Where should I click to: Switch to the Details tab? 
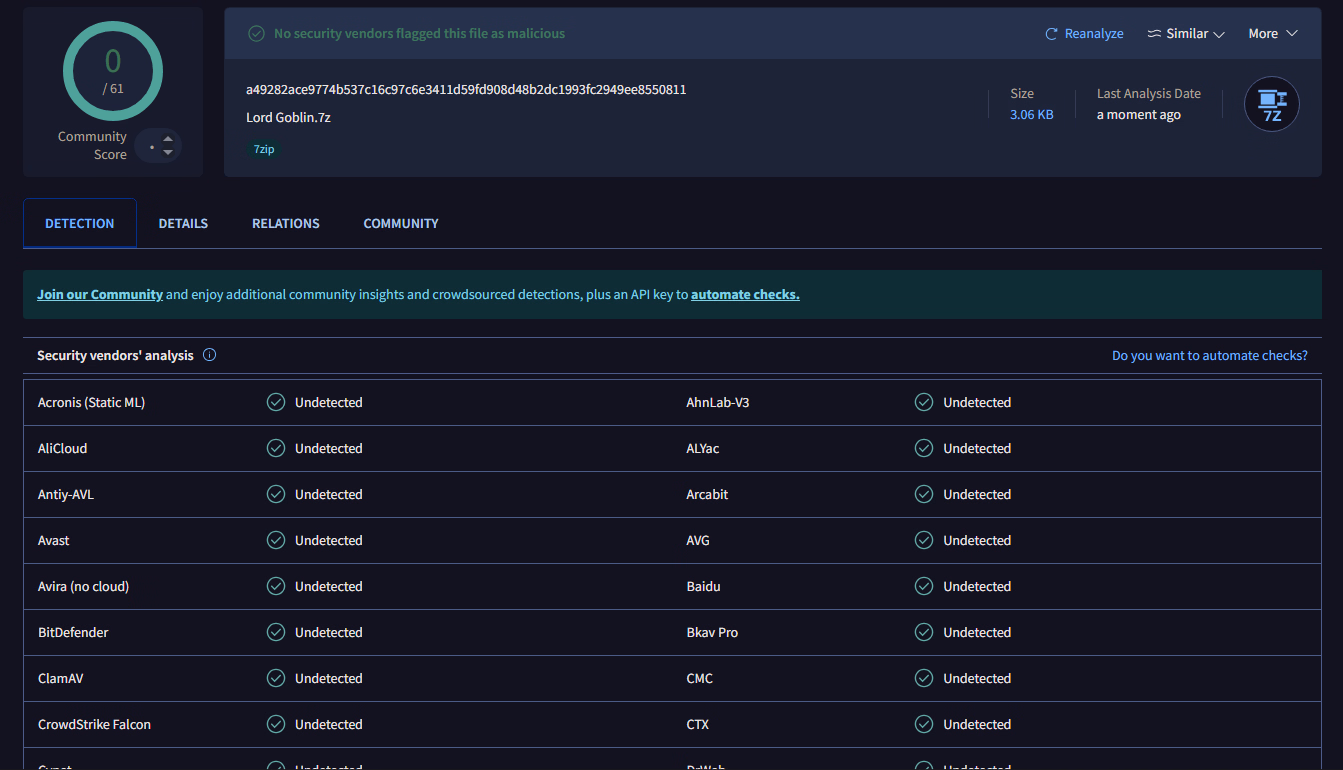pos(183,224)
